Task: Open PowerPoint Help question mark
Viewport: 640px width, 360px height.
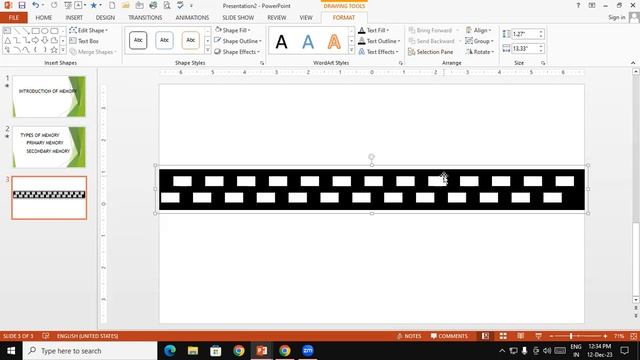Action: pos(578,5)
